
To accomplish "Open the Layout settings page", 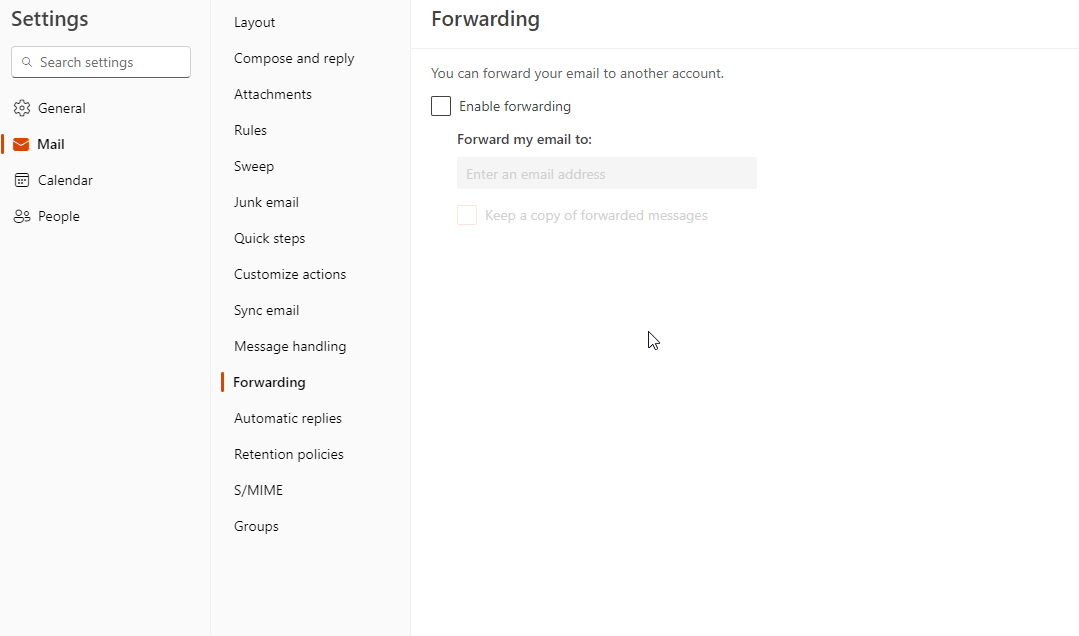I will 254,22.
